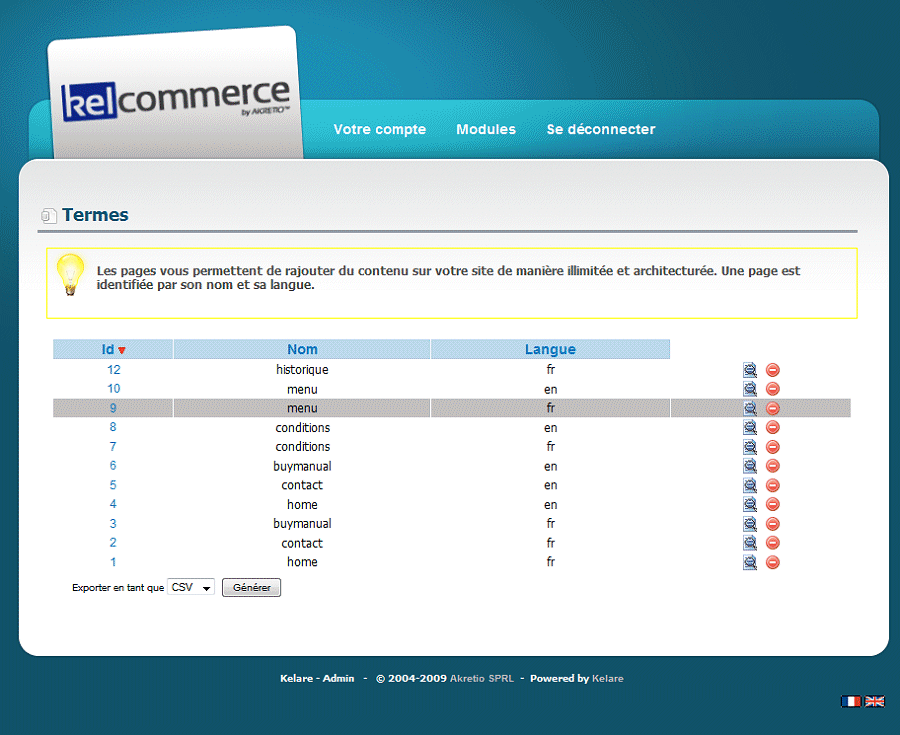Delete term id 3 using red icon
The height and width of the screenshot is (735, 900).
[x=773, y=524]
